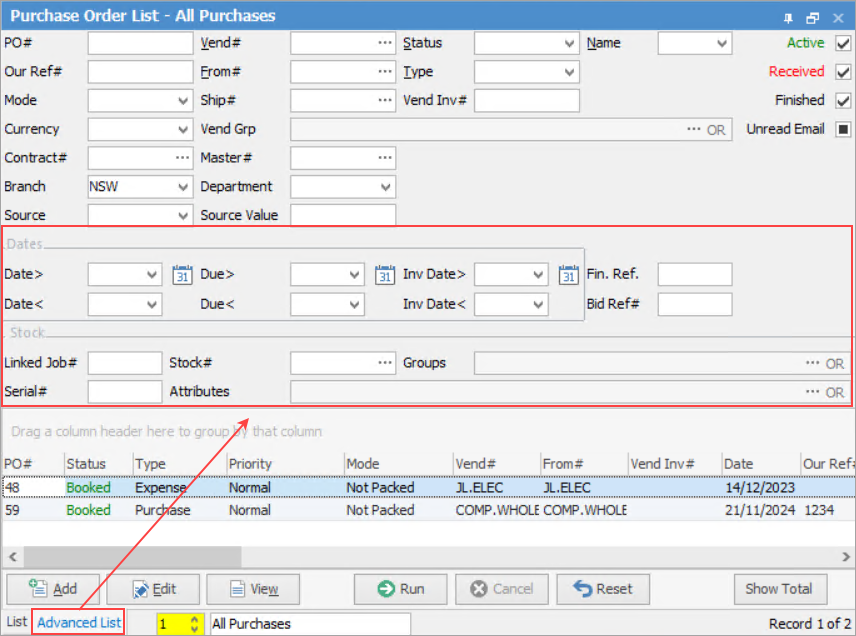Toggle the Finished checkbox

(x=843, y=100)
